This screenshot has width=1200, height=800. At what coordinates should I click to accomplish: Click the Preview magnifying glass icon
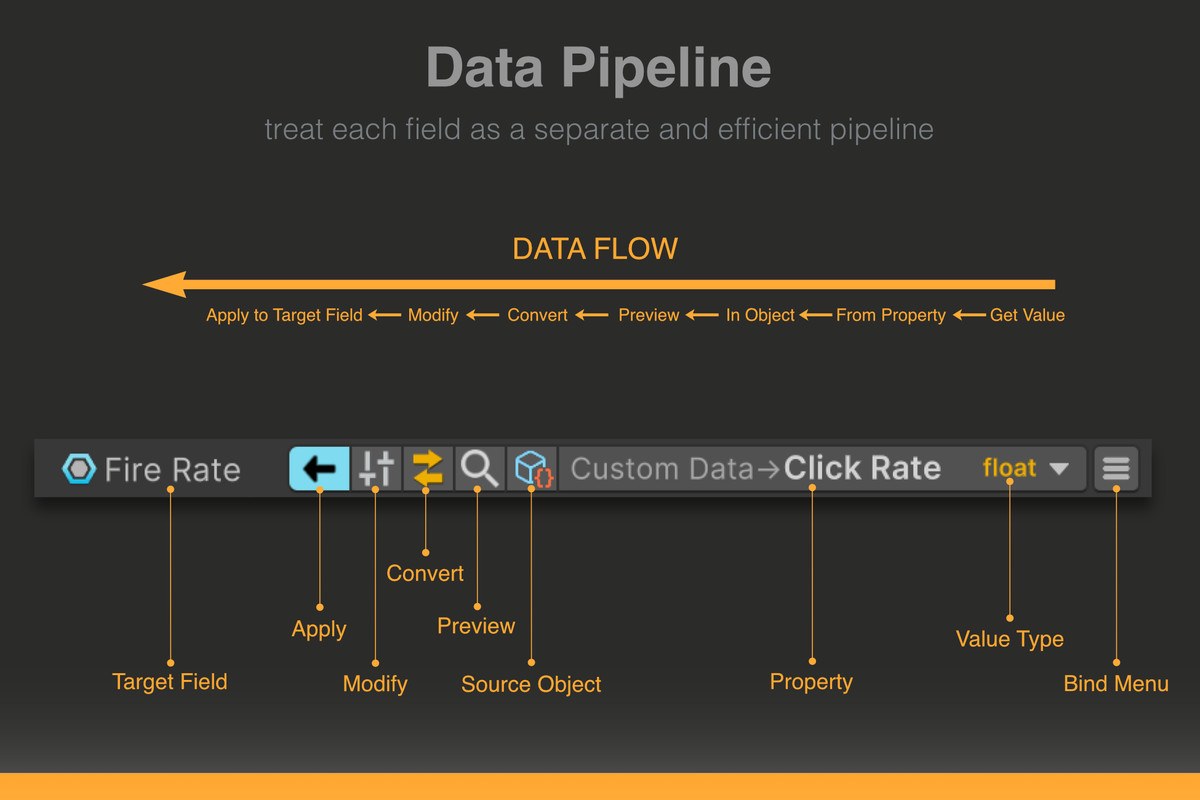pyautogui.click(x=480, y=468)
